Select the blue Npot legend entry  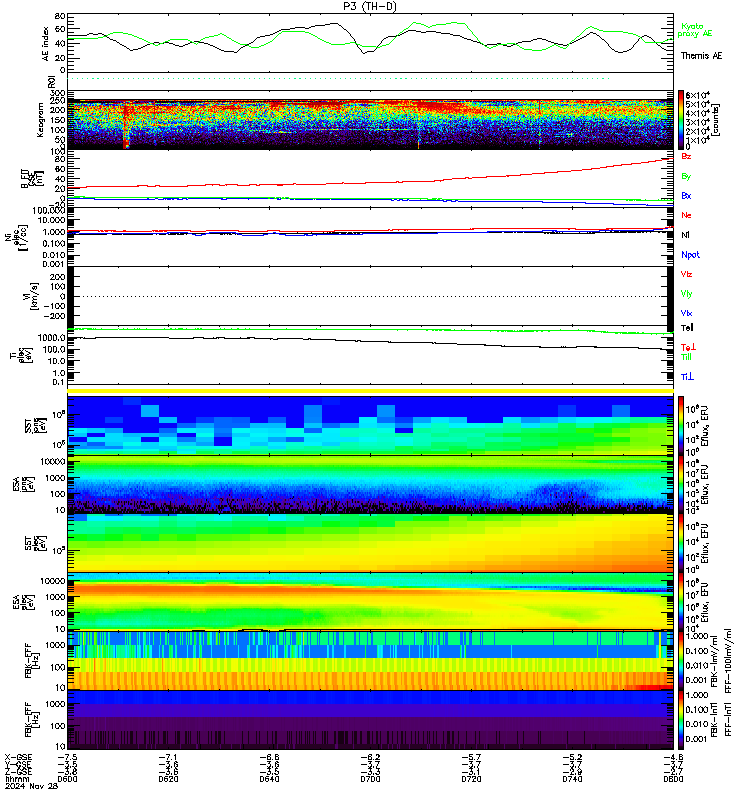[690, 255]
